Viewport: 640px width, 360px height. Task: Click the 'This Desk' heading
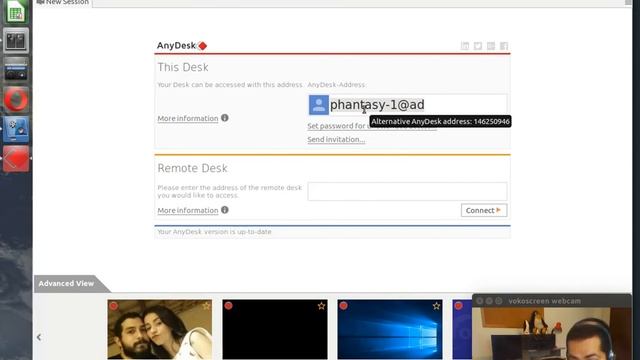(183, 67)
